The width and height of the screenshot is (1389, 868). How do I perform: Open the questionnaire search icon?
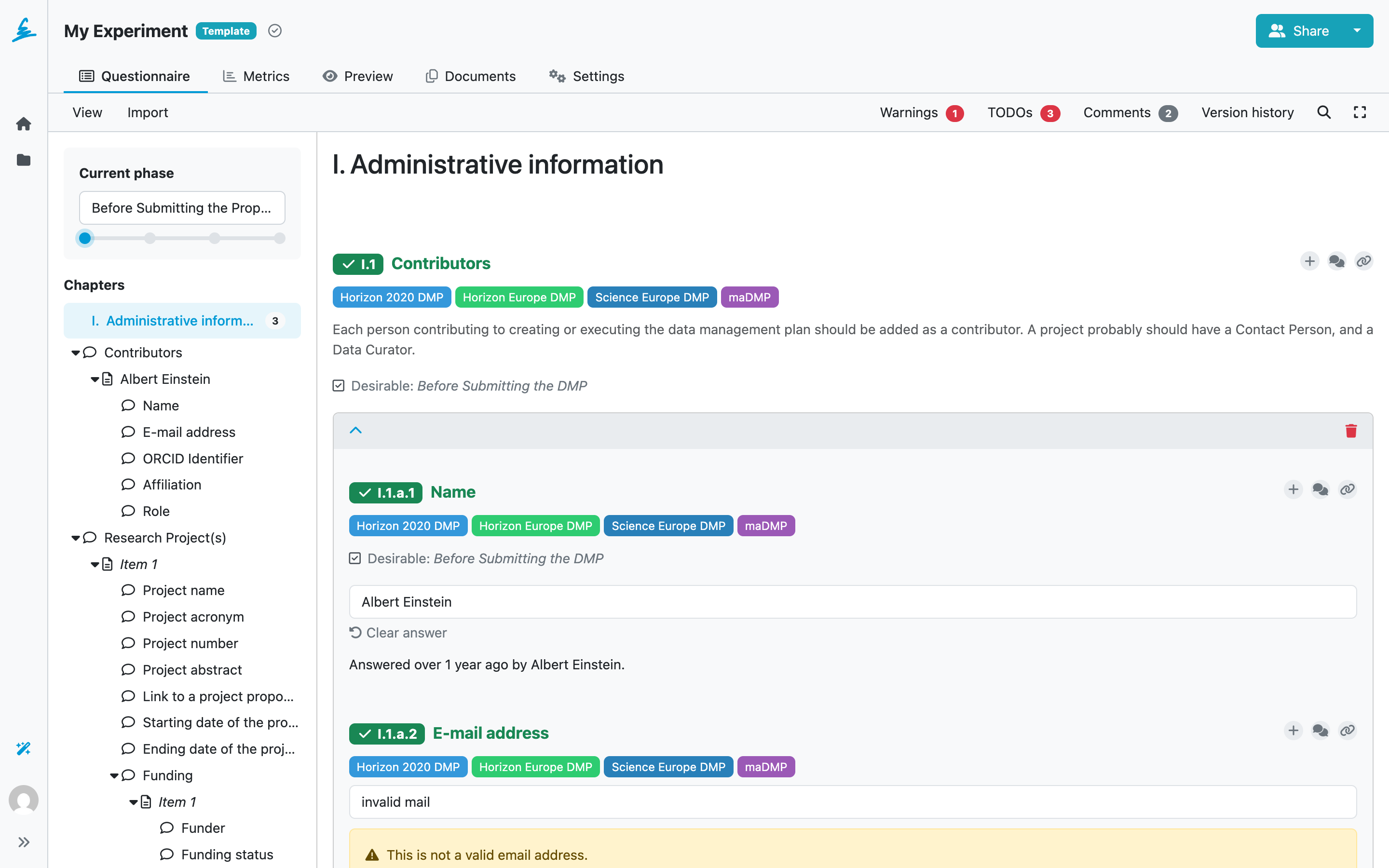tap(1323, 112)
